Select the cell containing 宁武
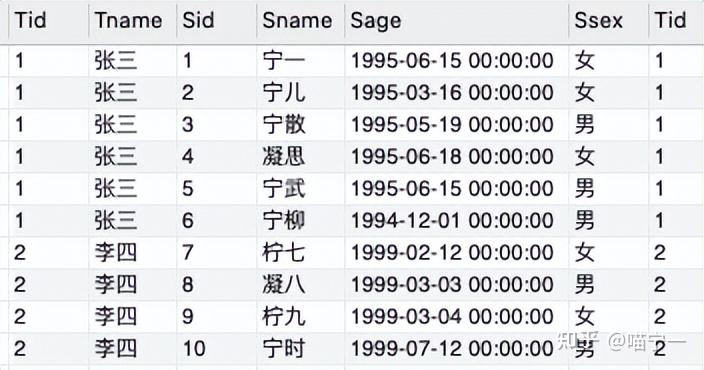 pyautogui.click(x=300, y=189)
